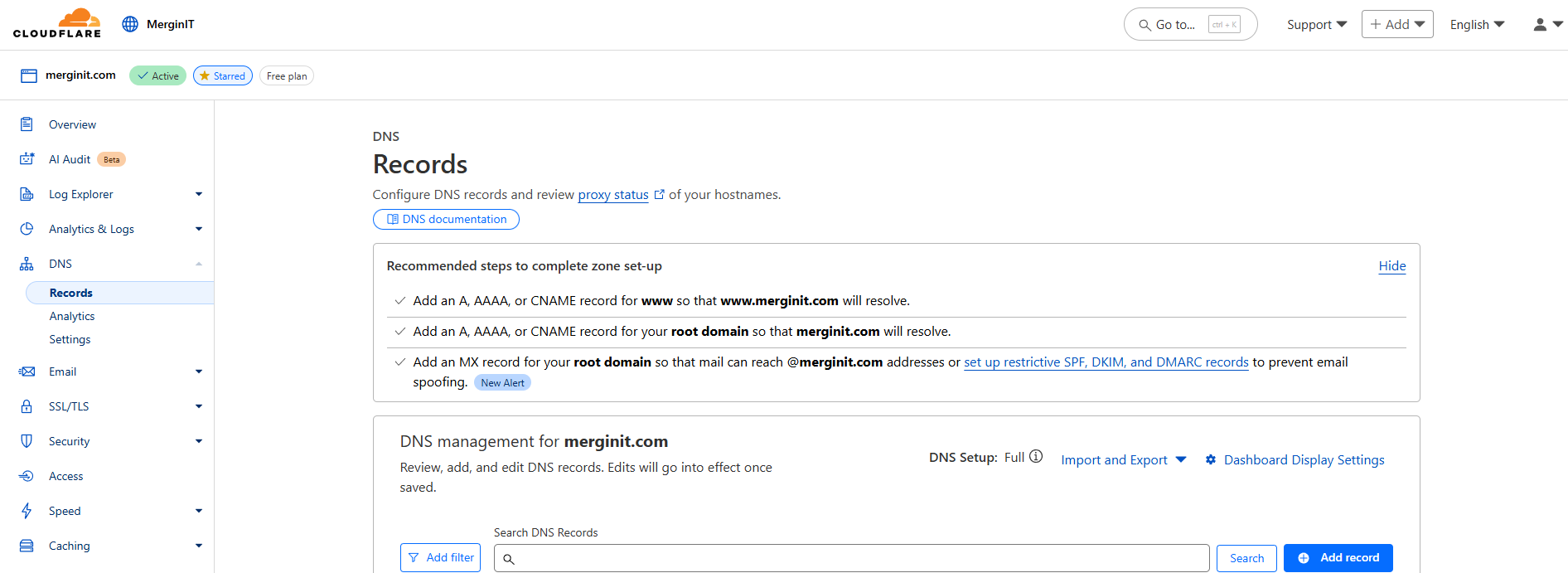Viewport: 1568px width, 573px height.
Task: Click the DNS Setup info icon
Action: [x=1036, y=457]
